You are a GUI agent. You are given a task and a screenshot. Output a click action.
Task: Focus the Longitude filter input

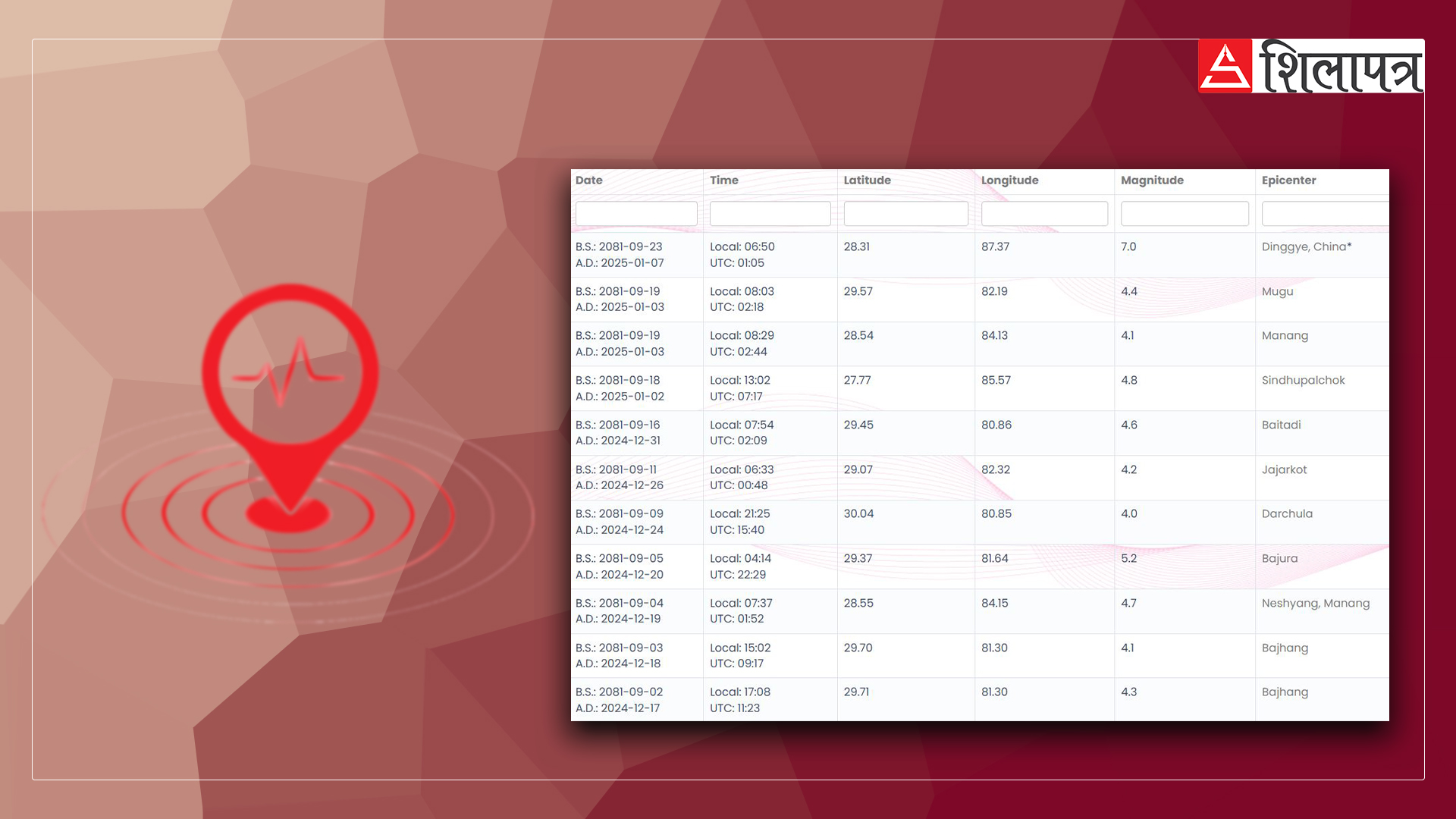(1044, 214)
